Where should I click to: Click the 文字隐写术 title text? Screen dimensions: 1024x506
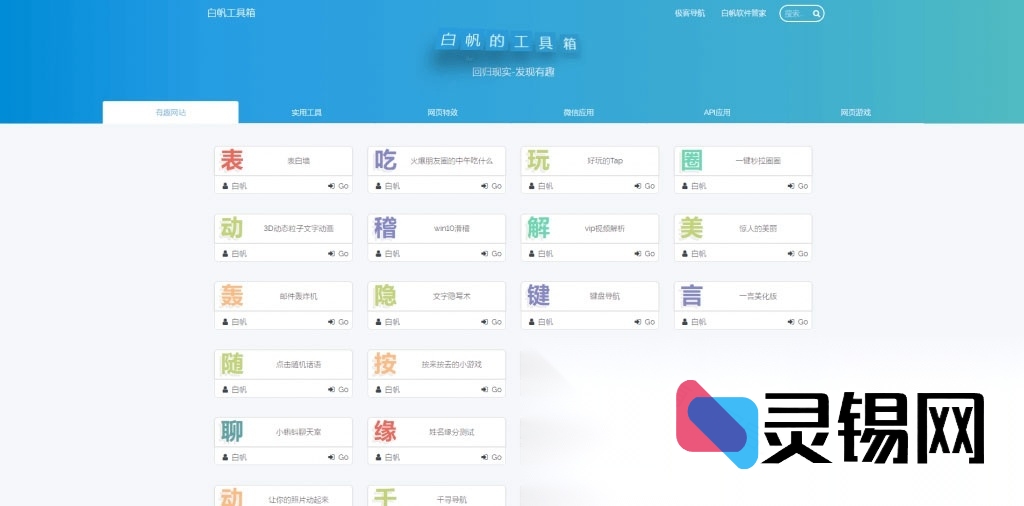click(x=452, y=296)
